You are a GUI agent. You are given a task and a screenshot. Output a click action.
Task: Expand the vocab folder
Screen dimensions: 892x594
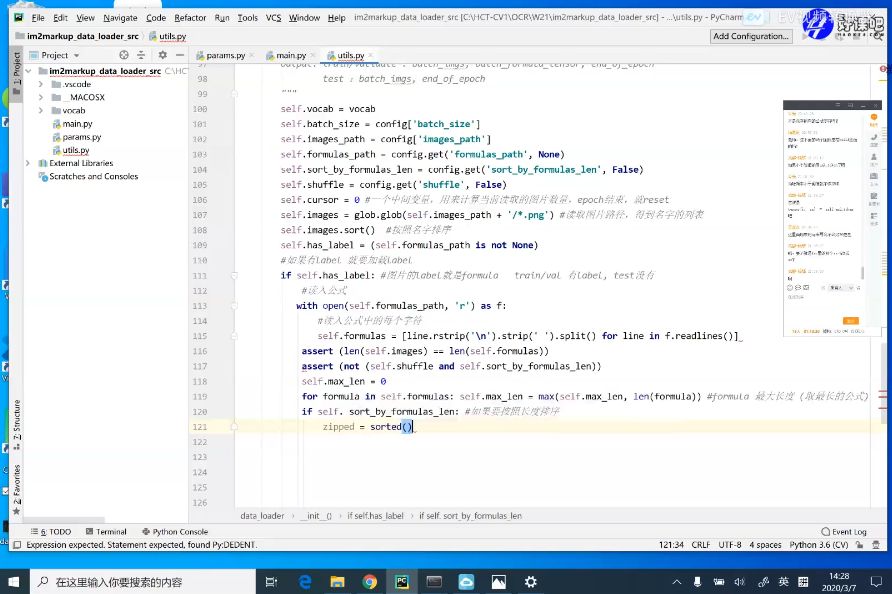(40, 110)
